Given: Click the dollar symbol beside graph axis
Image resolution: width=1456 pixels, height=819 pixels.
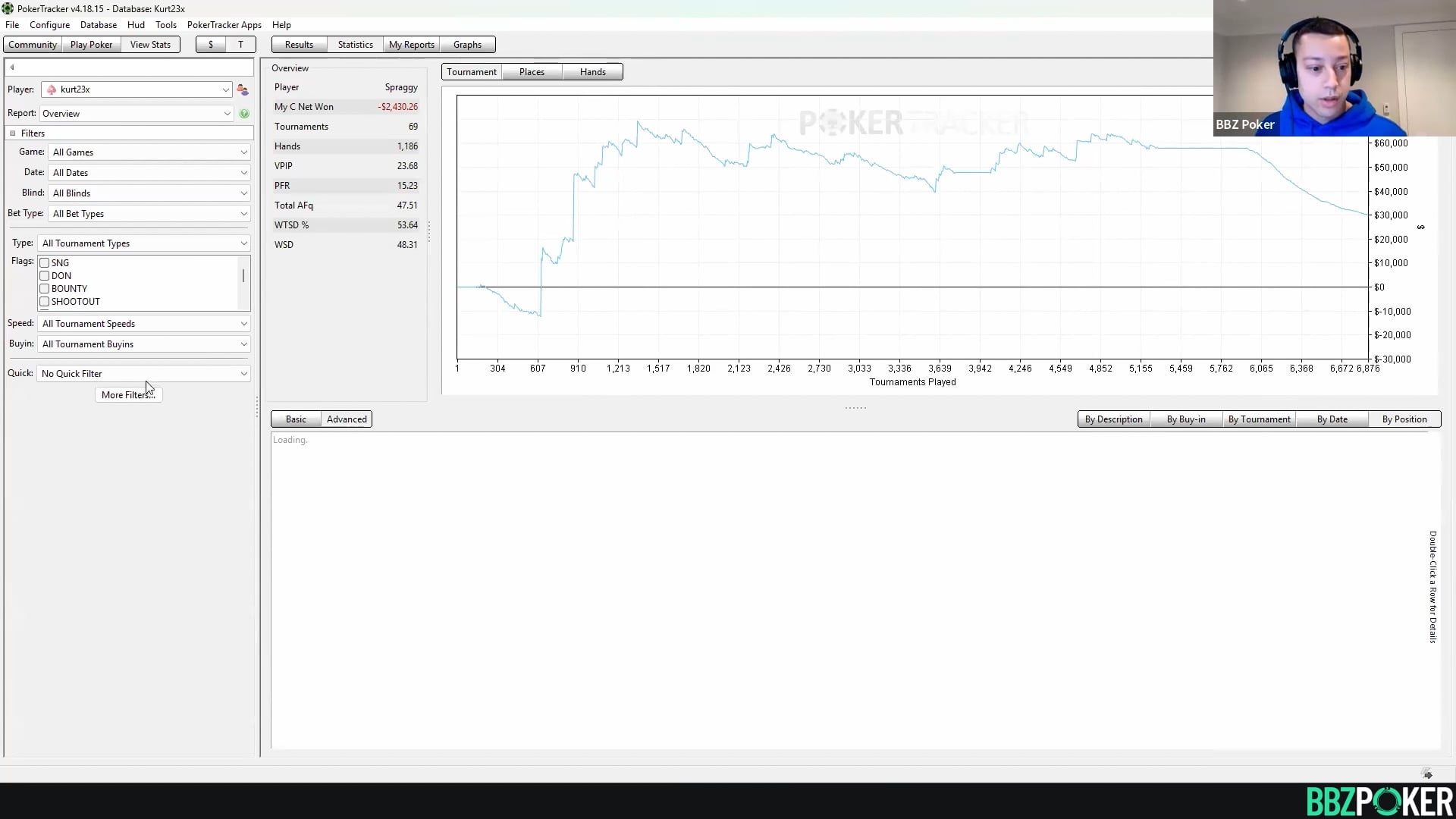Looking at the screenshot, I should tap(1421, 227).
